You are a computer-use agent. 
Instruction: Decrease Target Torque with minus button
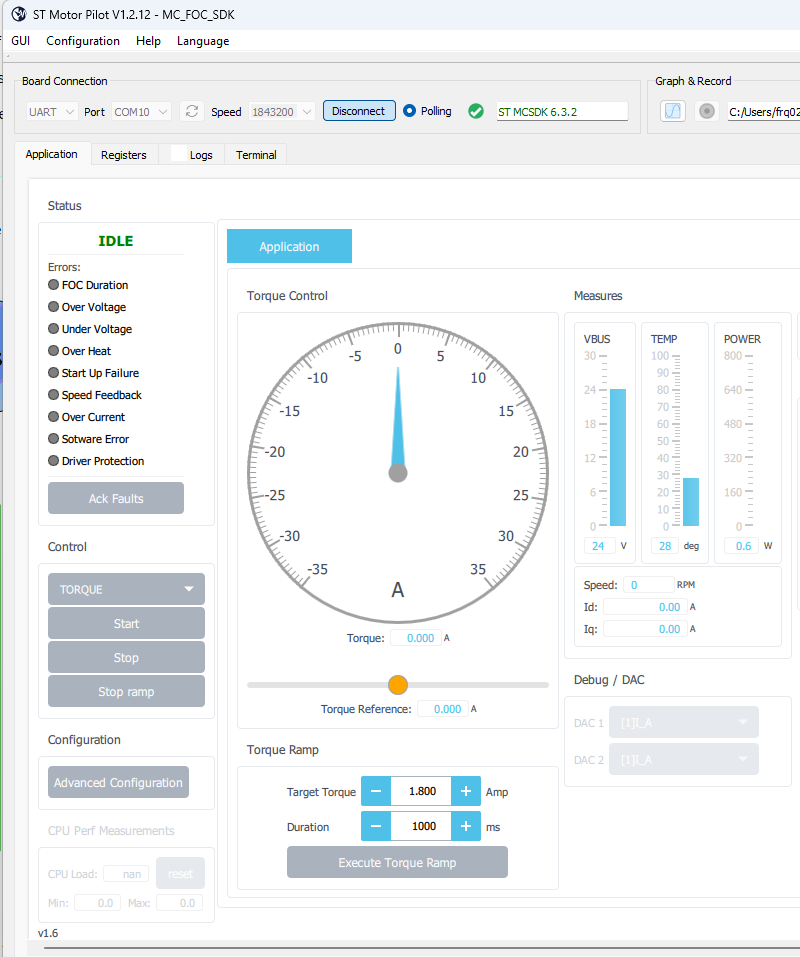(x=376, y=792)
